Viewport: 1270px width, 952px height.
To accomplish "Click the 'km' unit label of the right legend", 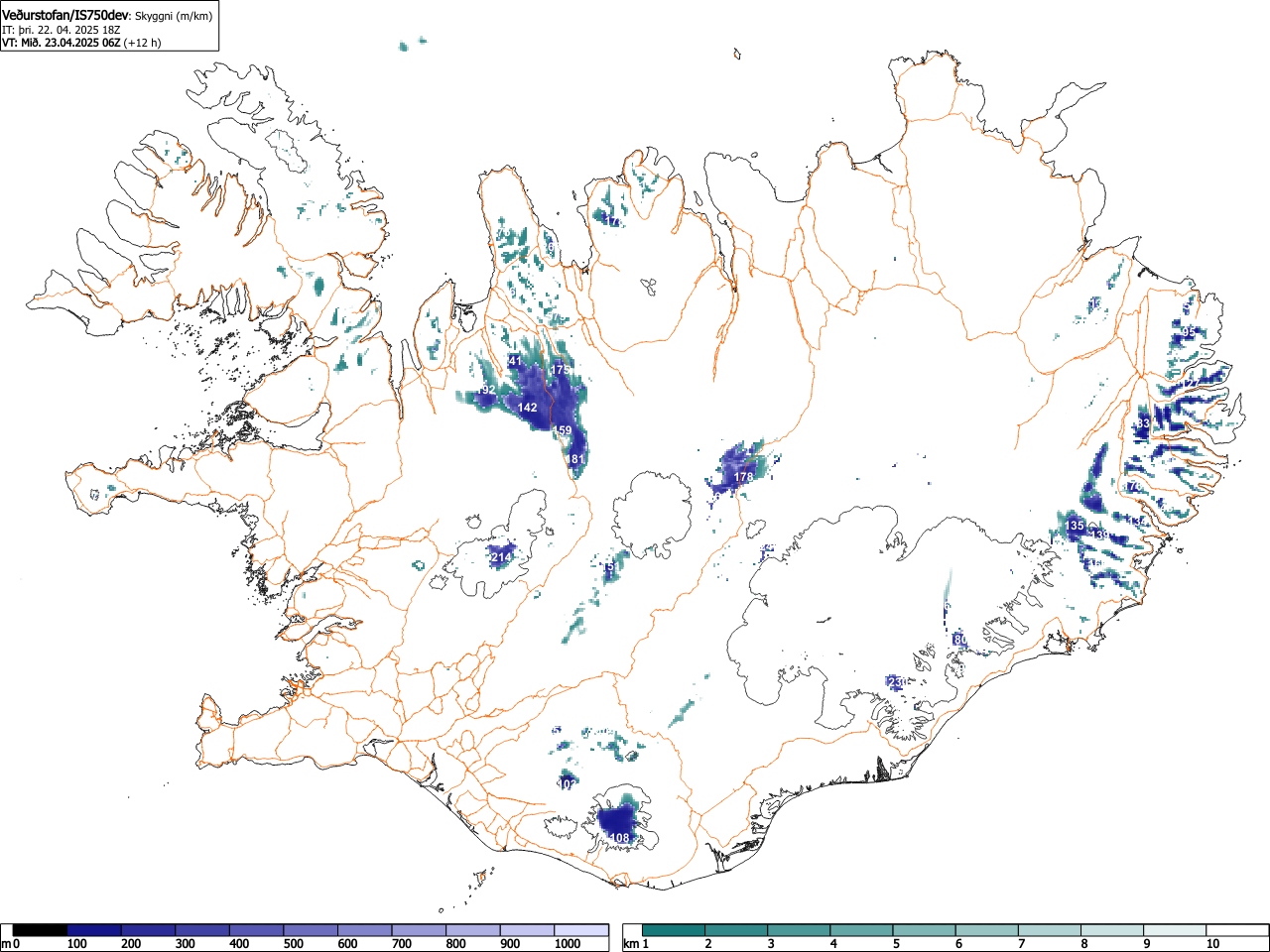I will tap(630, 943).
